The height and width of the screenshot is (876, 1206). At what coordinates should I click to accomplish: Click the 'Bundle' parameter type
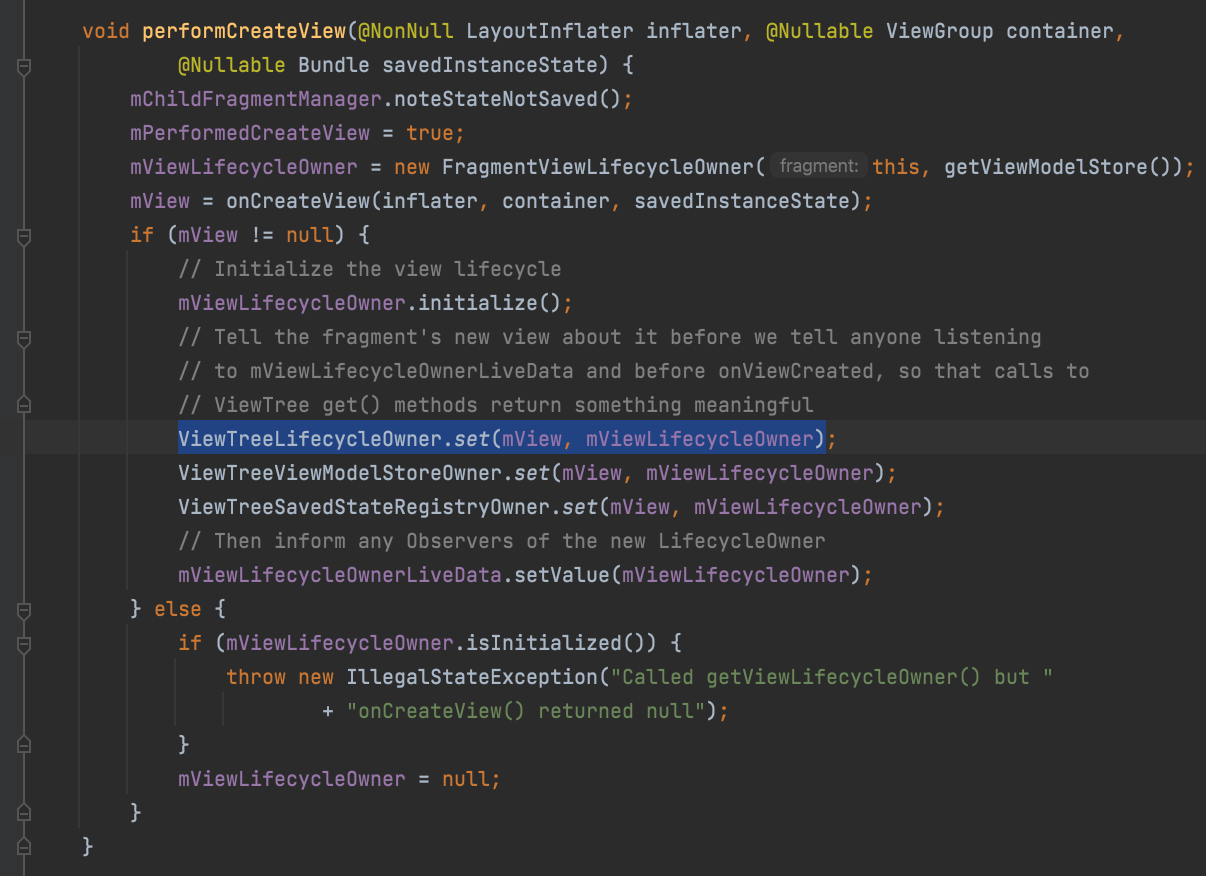[x=334, y=65]
